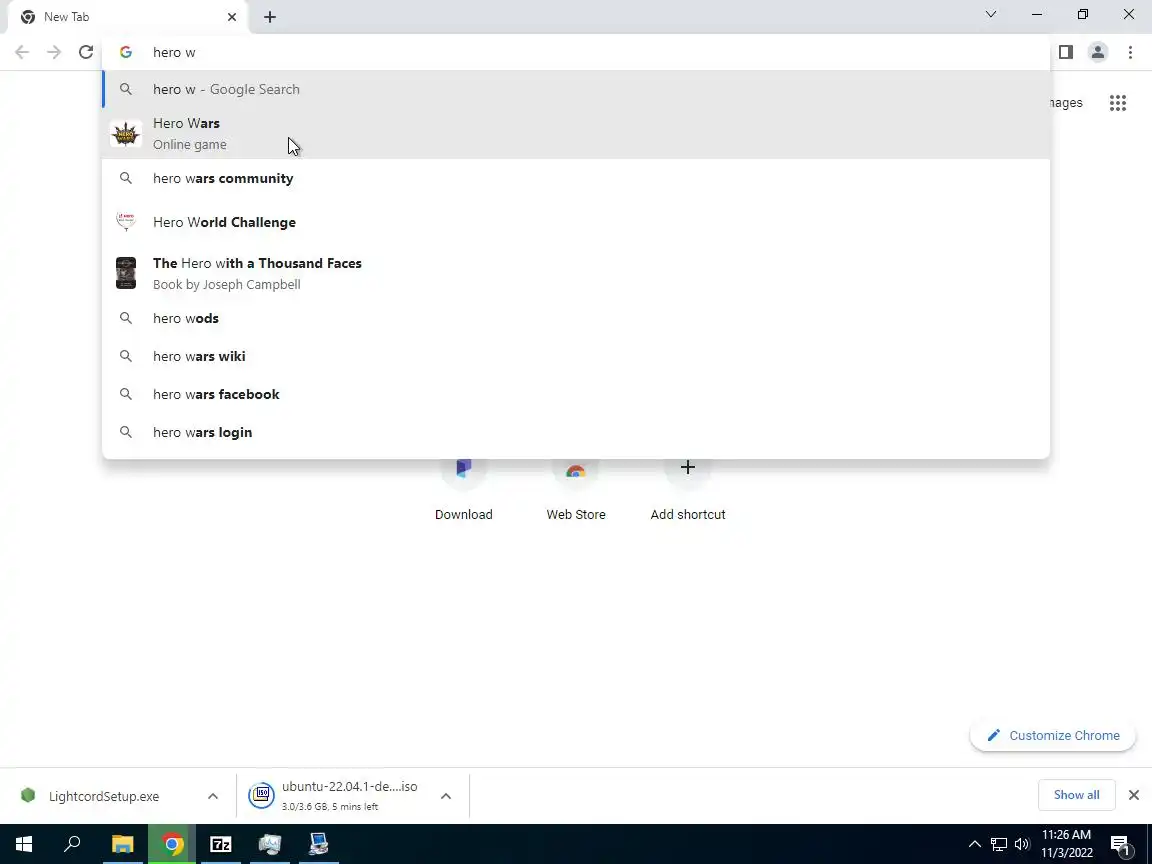The height and width of the screenshot is (864, 1152).
Task: Click the Hero Wars game logo thumbnail
Action: 126,134
